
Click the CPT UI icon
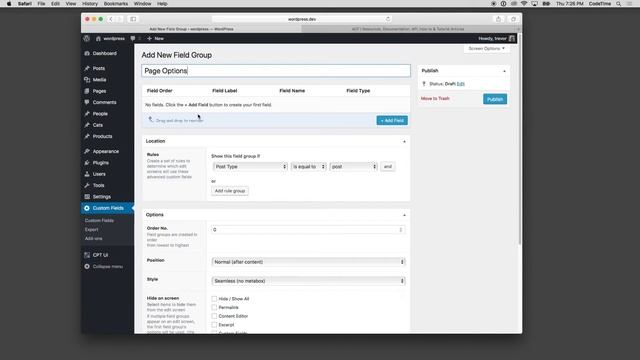point(87,255)
